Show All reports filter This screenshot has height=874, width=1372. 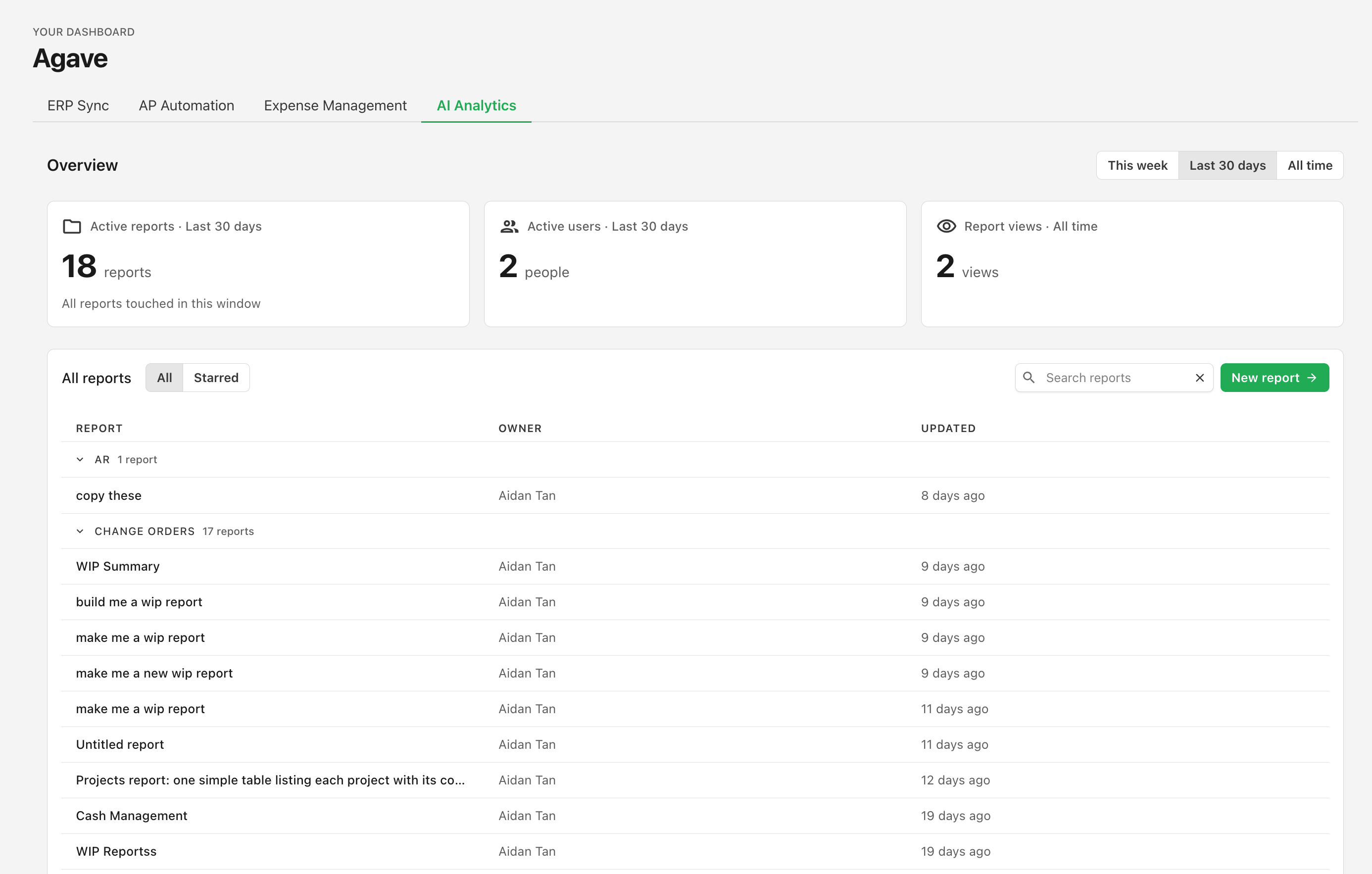(164, 378)
